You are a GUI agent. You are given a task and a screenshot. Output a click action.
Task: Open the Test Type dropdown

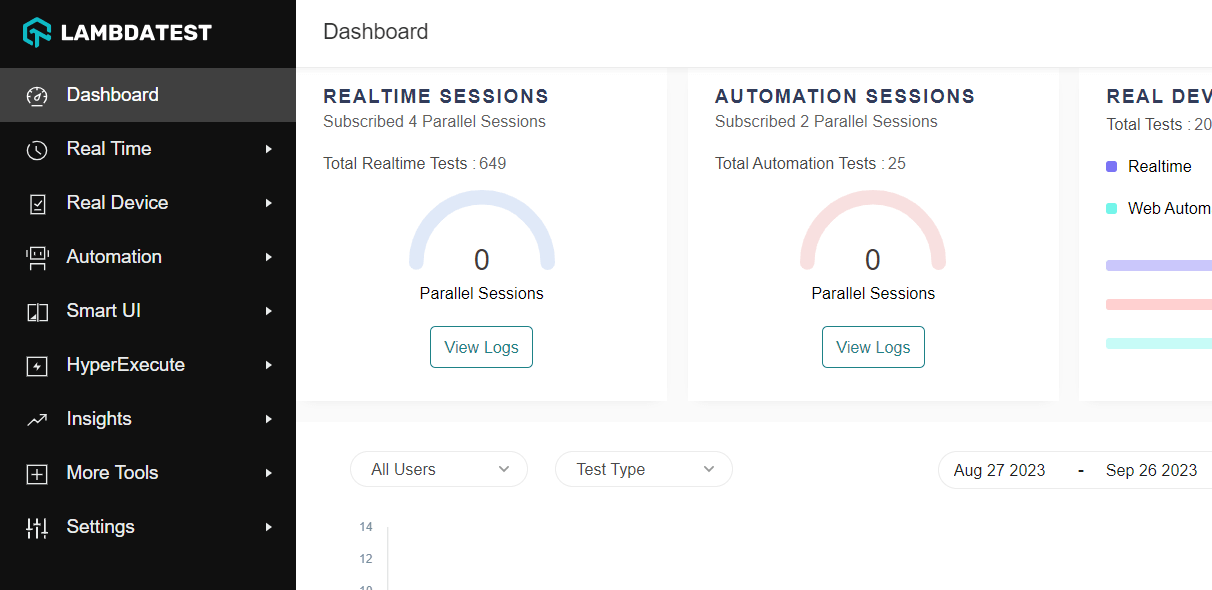coord(643,469)
